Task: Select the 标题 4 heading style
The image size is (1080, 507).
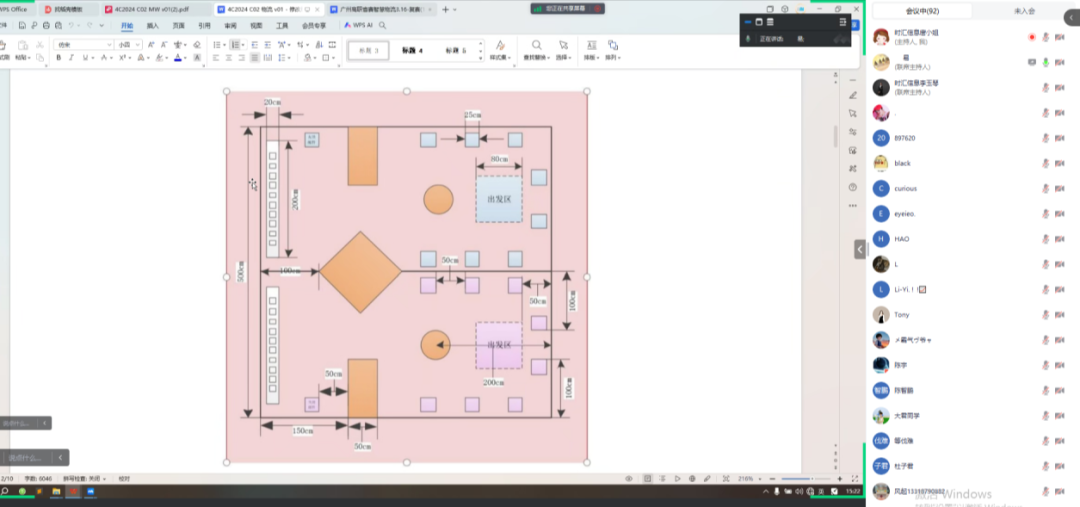Action: pos(412,50)
